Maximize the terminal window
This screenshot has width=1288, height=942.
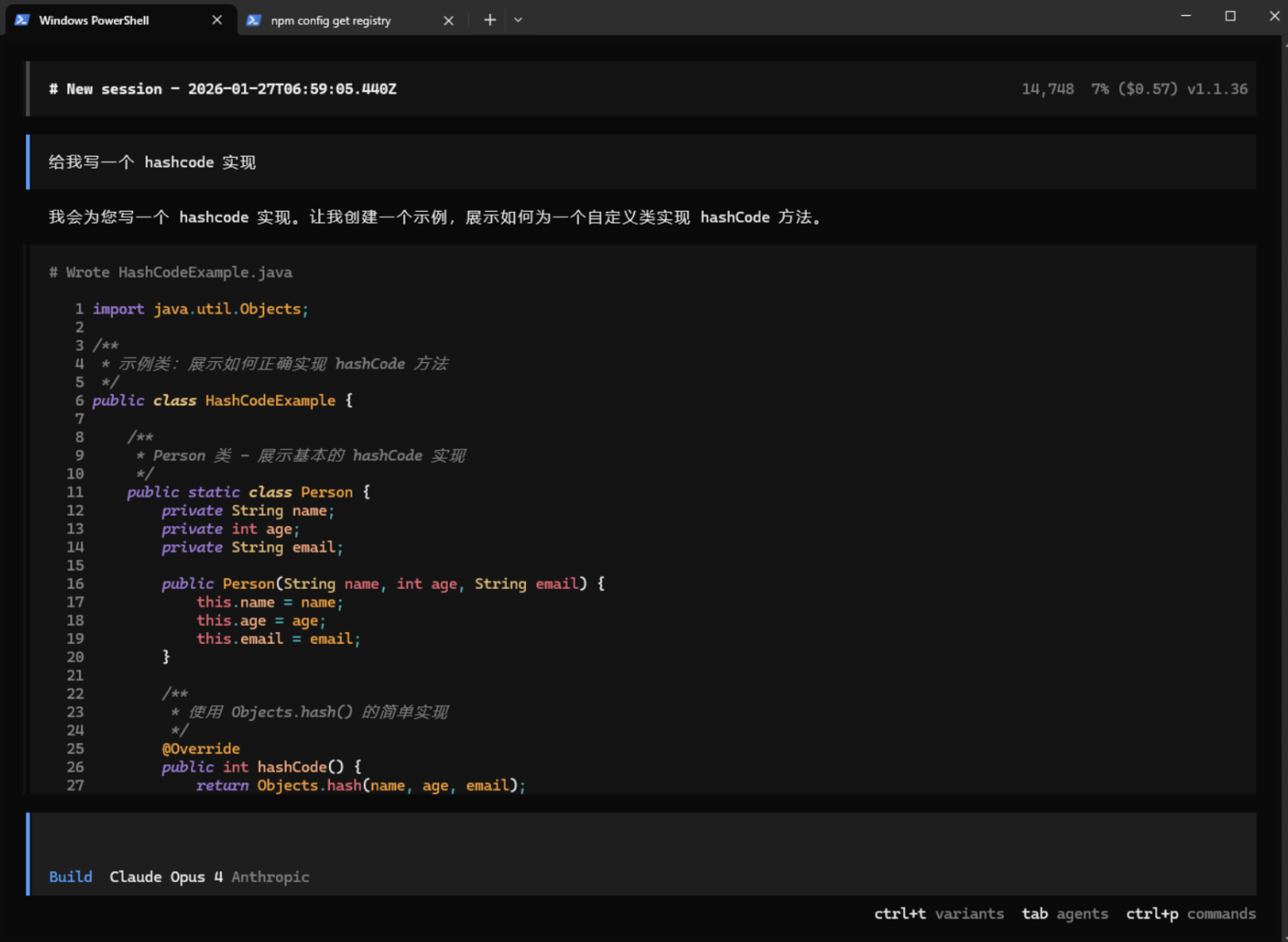point(1231,16)
